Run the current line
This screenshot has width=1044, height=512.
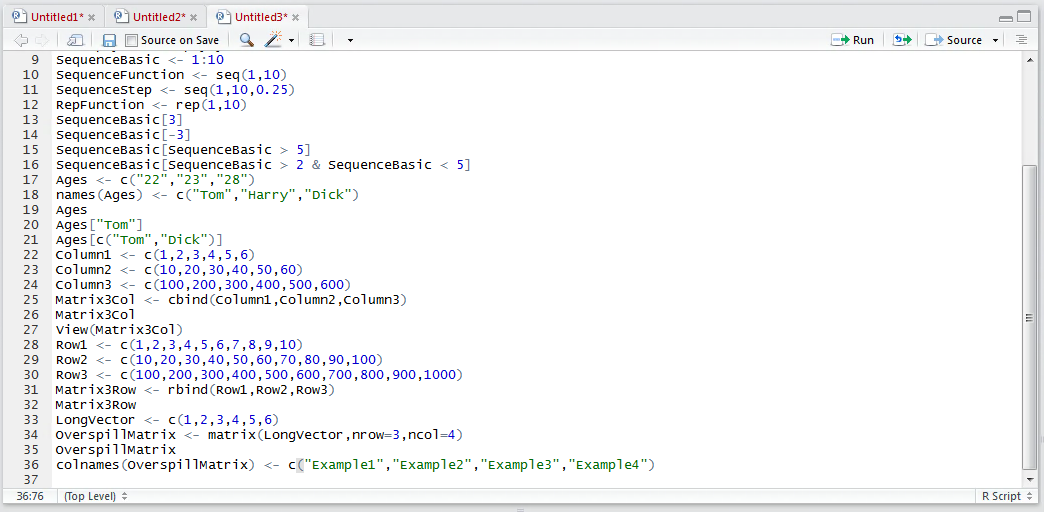tap(853, 40)
